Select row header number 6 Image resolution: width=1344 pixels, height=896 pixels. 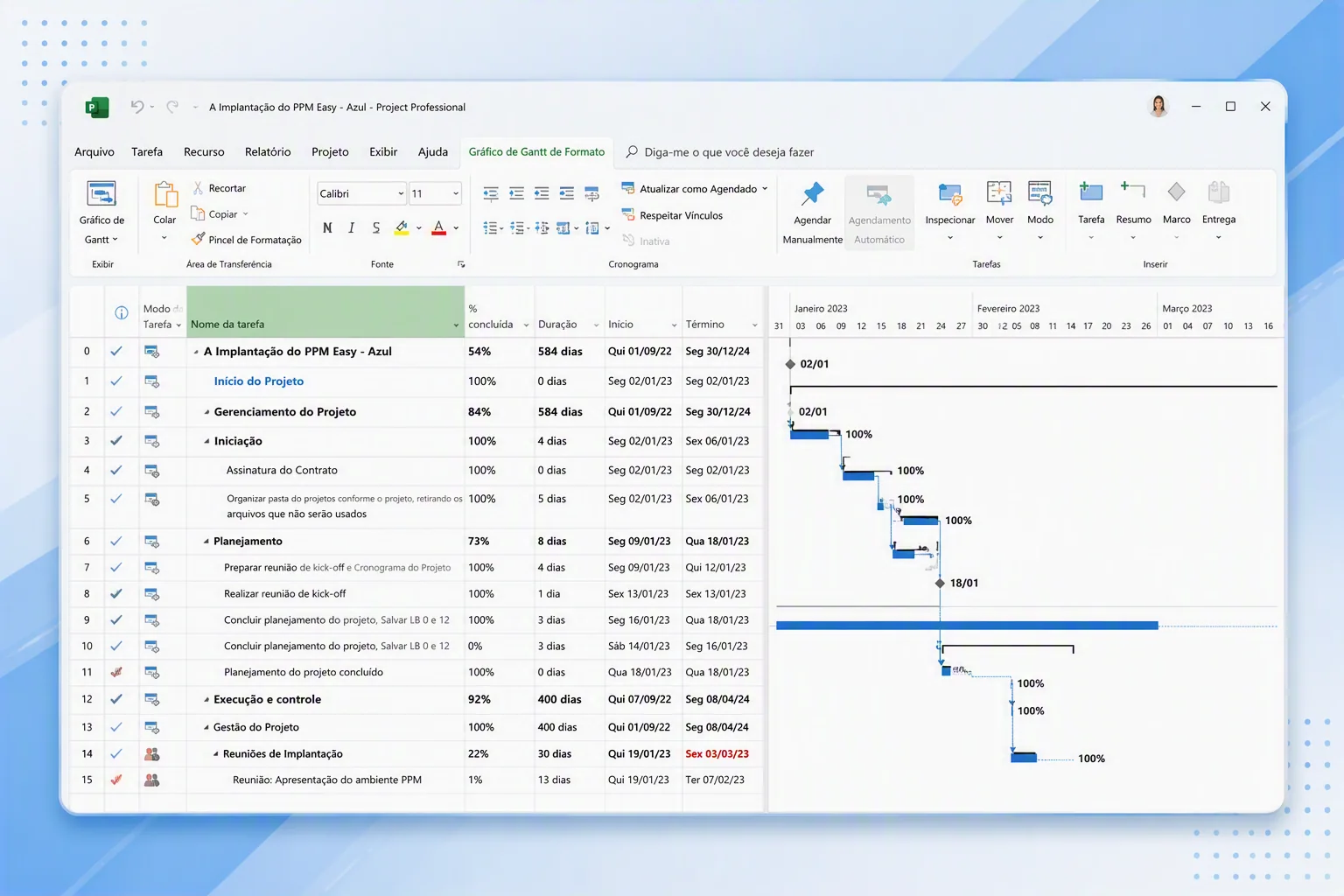(x=87, y=541)
